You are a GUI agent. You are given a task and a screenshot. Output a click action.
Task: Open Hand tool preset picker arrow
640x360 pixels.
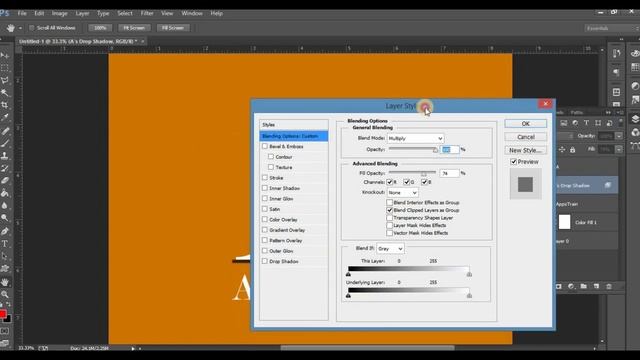tap(20, 28)
